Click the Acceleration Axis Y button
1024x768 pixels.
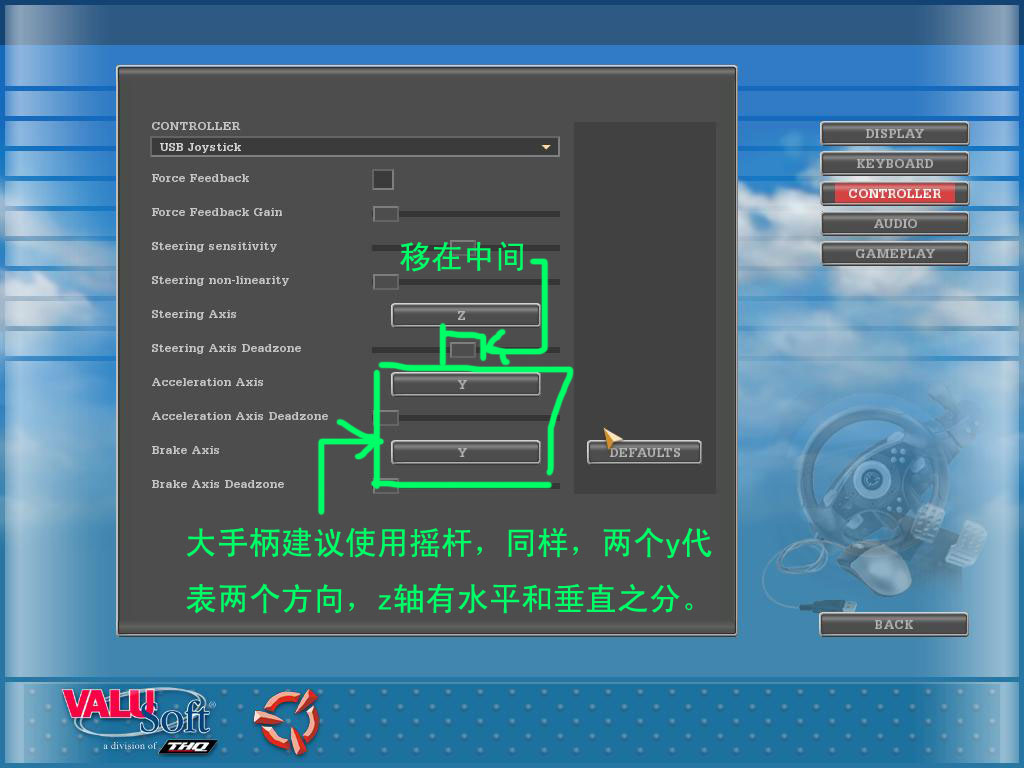click(465, 384)
